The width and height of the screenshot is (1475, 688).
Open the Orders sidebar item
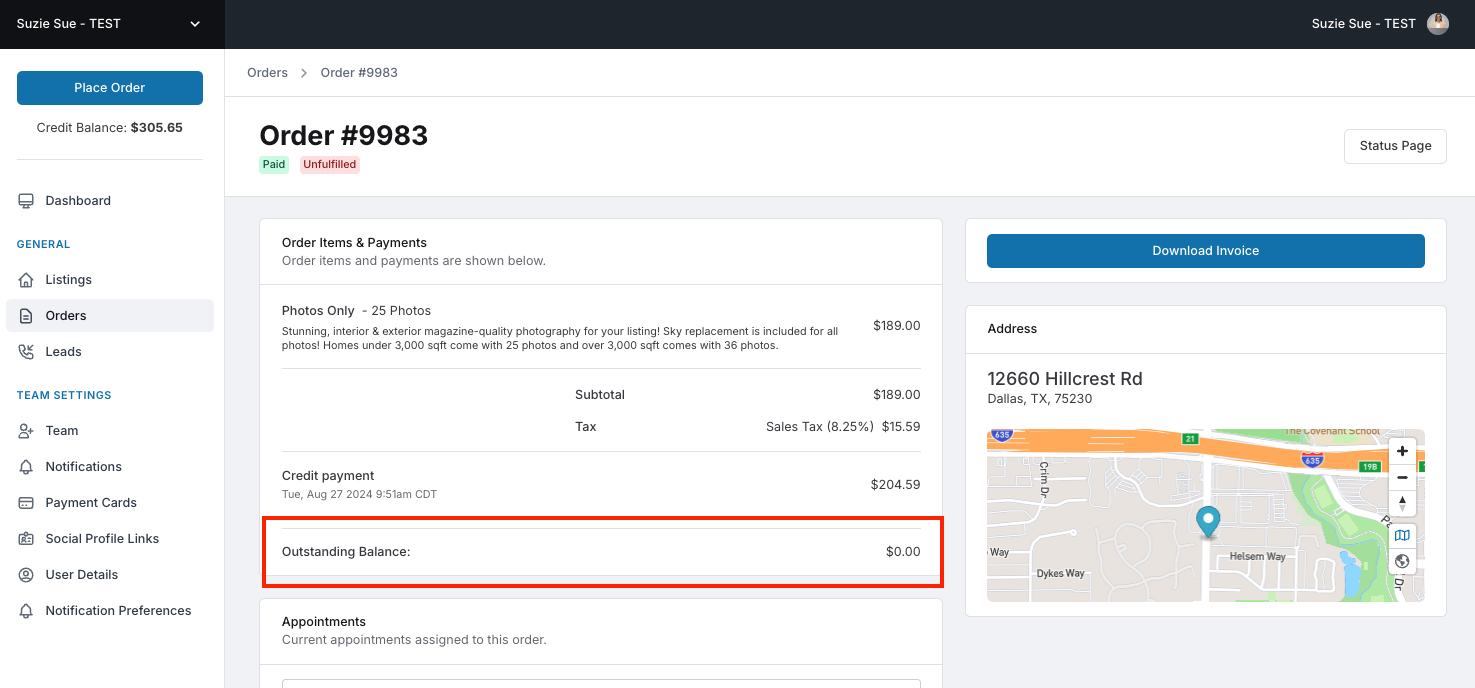(x=110, y=316)
